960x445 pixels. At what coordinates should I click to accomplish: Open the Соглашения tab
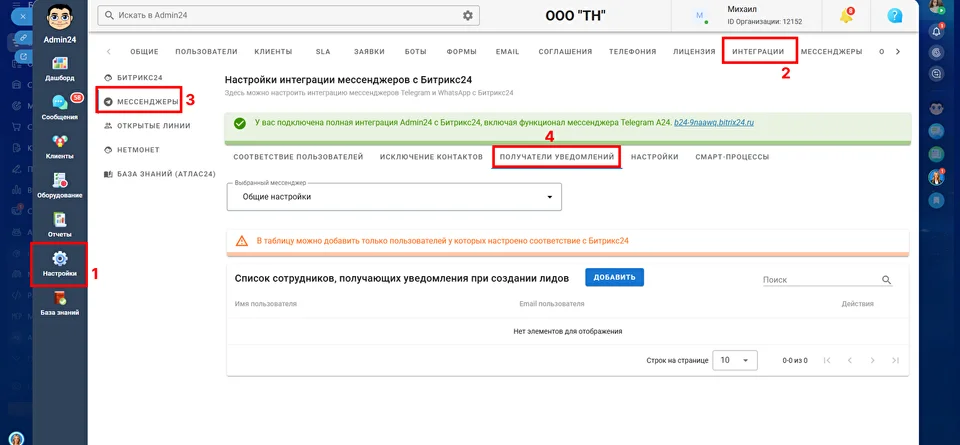tap(565, 52)
